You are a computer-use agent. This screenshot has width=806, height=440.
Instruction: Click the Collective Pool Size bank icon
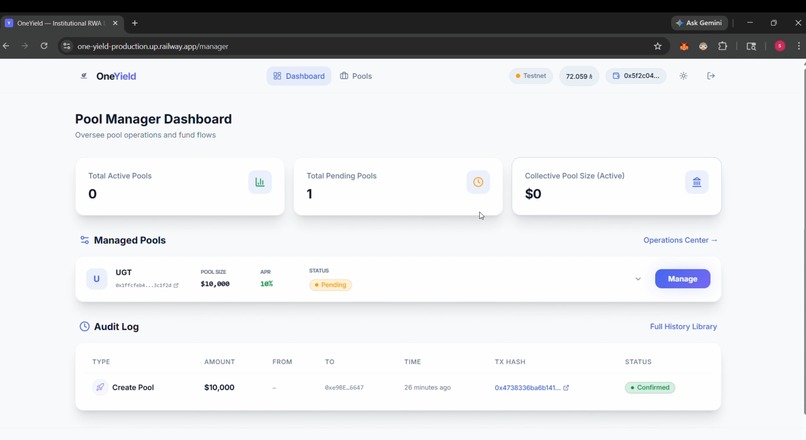coord(697,182)
